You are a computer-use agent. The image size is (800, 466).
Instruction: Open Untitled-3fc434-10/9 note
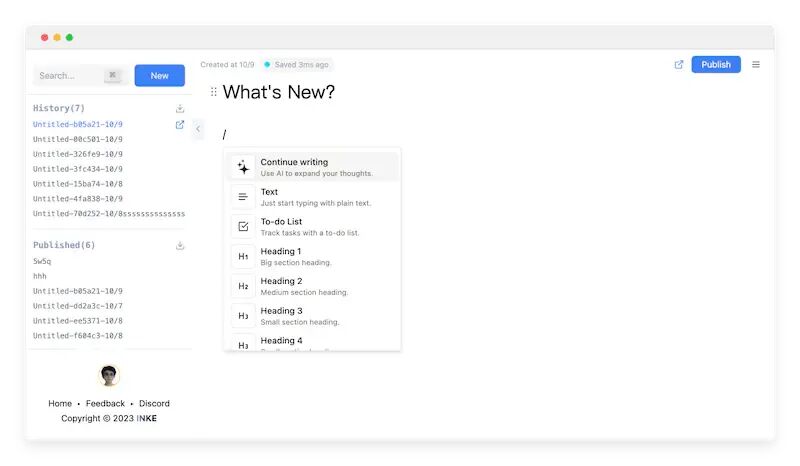78,168
